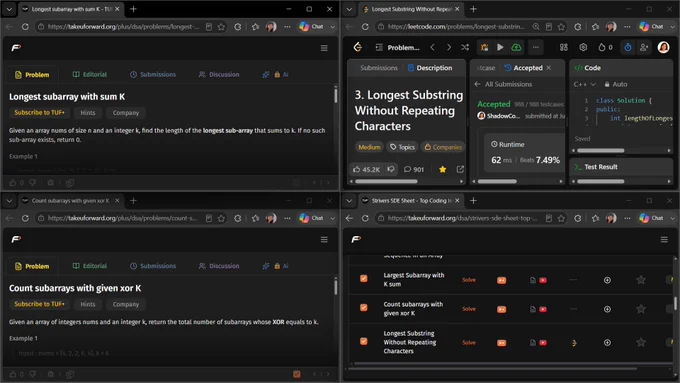
Task: Open the 901 comments on LeetCode problem
Action: pos(414,169)
